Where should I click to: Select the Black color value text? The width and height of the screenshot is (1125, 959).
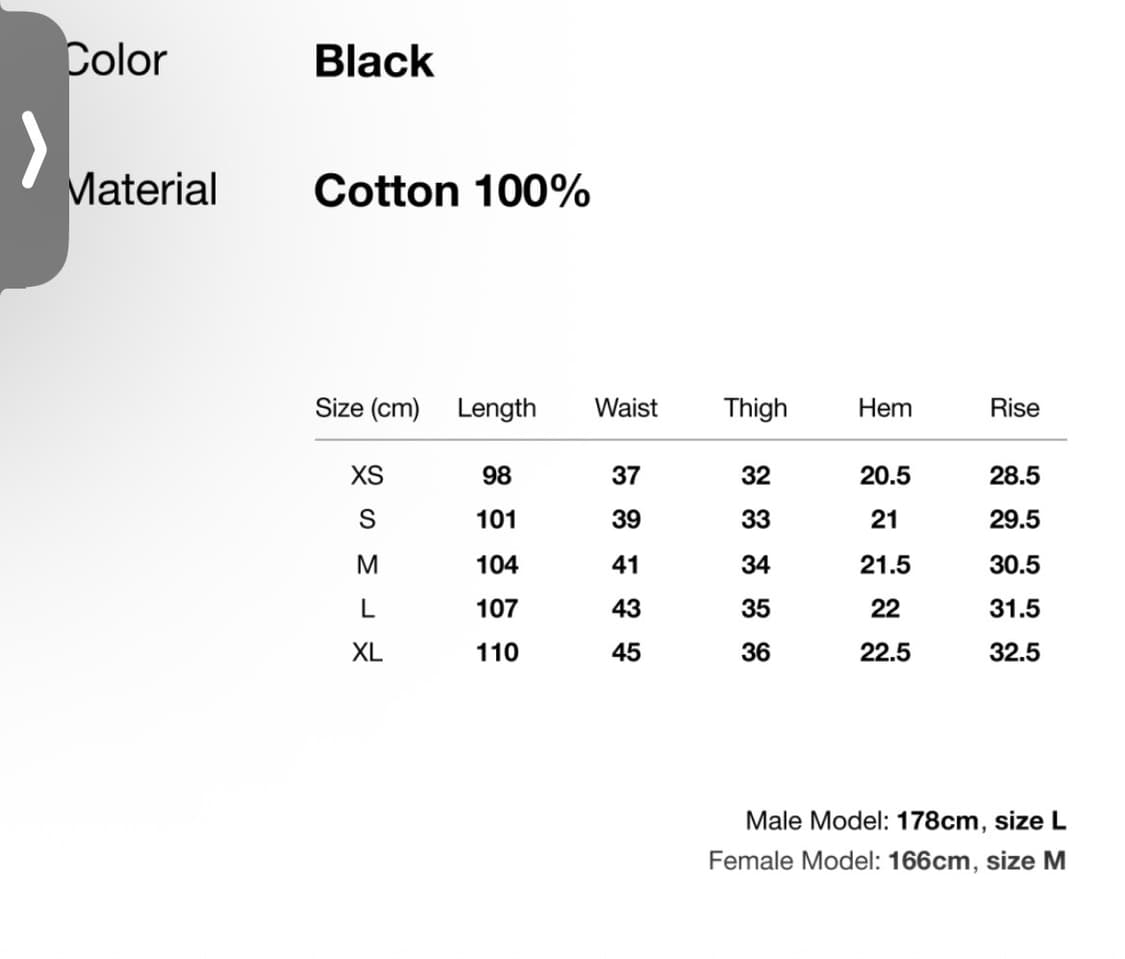click(x=374, y=61)
